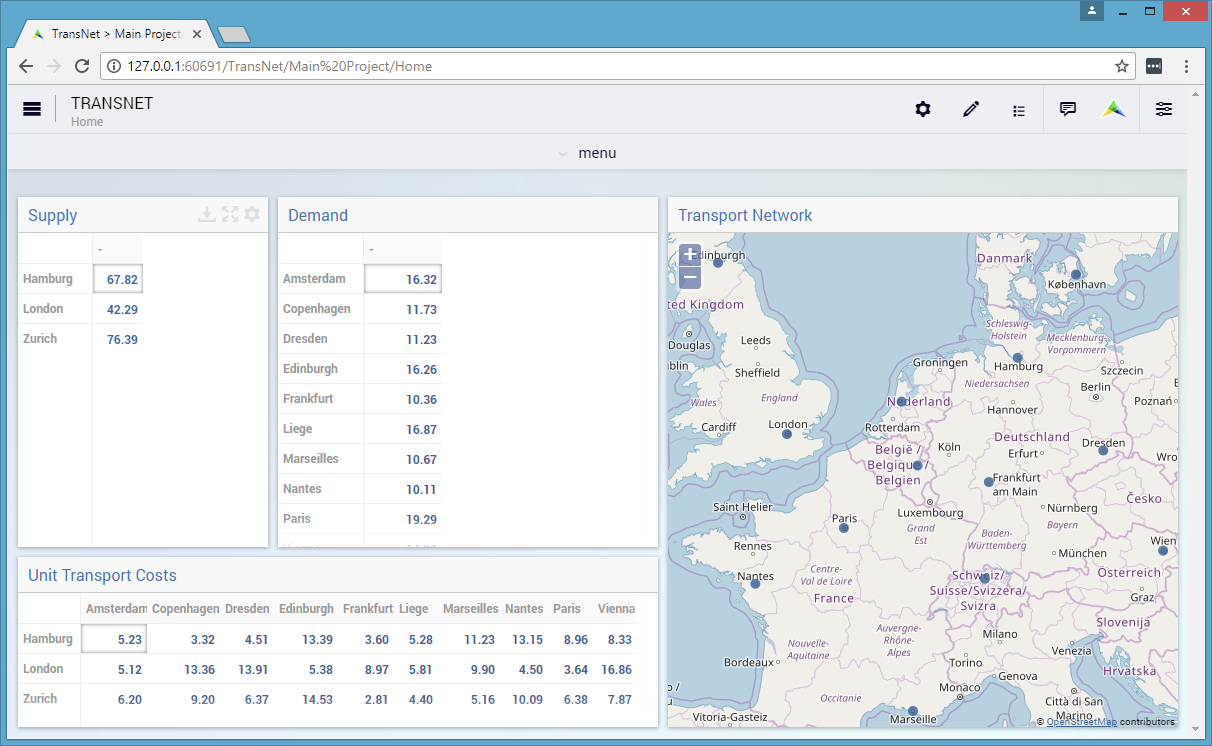Click the Copenhagen column header in costs table
1212x746 pixels.
pos(186,608)
